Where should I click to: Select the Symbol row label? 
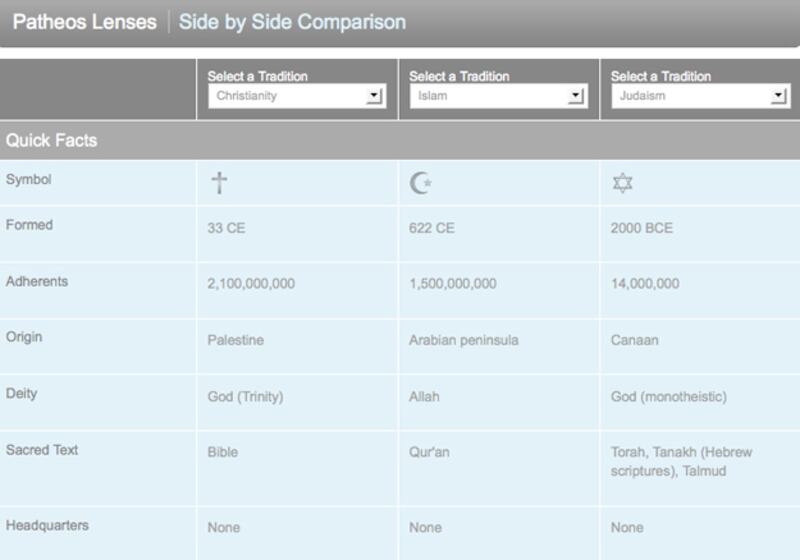click(29, 180)
